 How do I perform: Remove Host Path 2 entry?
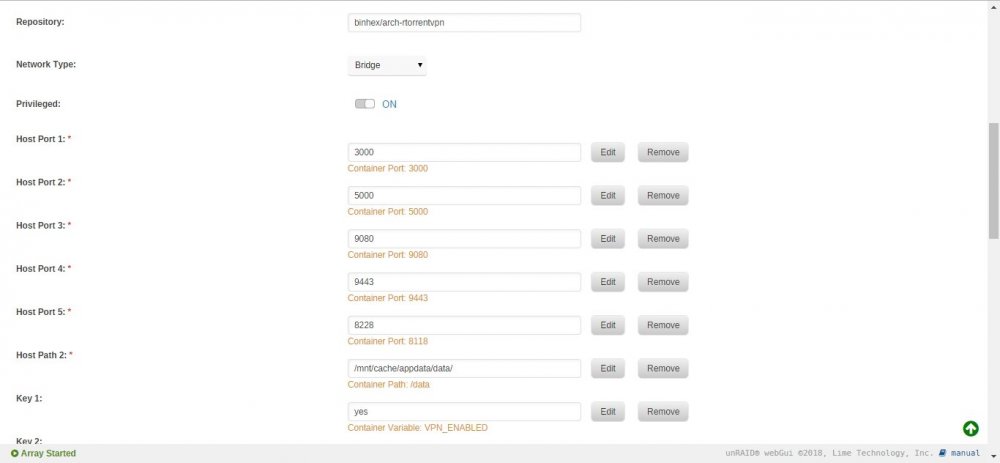tap(663, 369)
